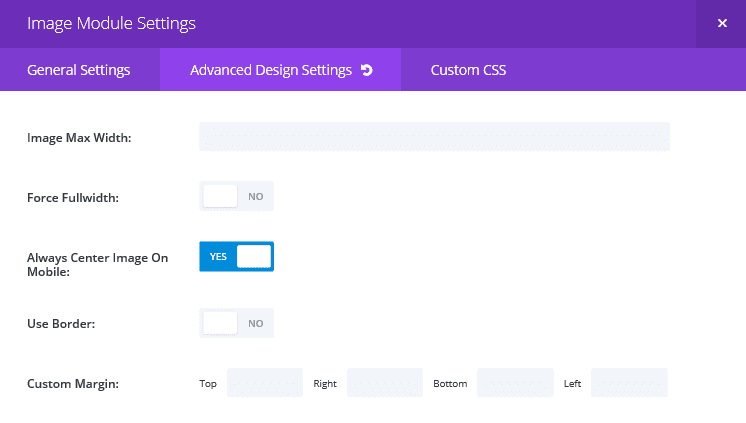Image resolution: width=746 pixels, height=423 pixels.
Task: Click the 'Use Border:' label
Action: coord(61,324)
